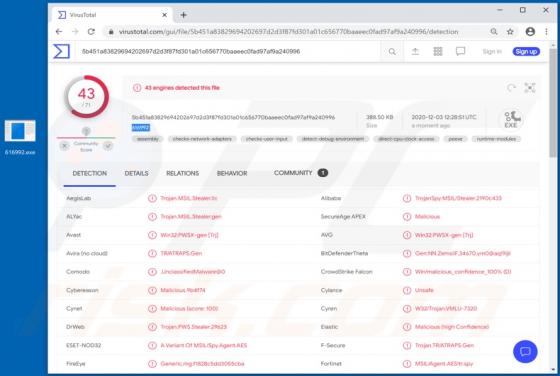The height and width of the screenshot is (376, 560).
Task: Reload the page
Action: 91,32
